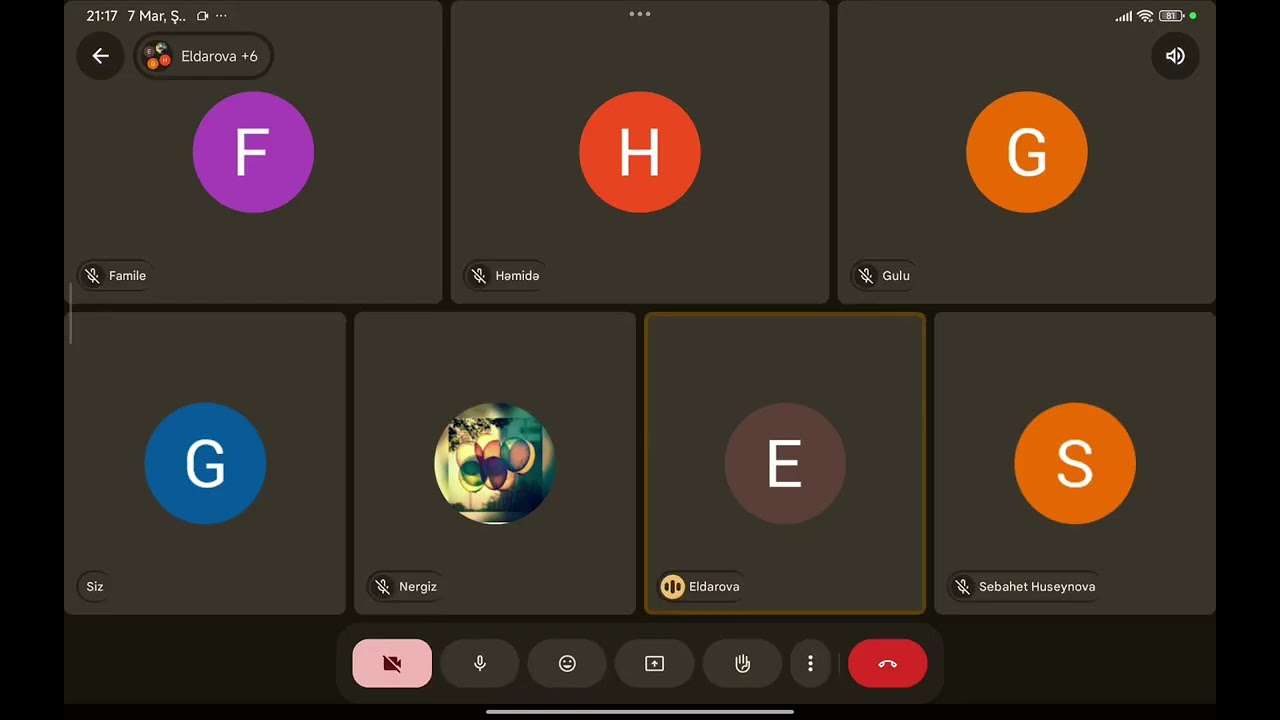Image resolution: width=1280 pixels, height=720 pixels.
Task: Open the emoji reactions button
Action: click(x=567, y=663)
